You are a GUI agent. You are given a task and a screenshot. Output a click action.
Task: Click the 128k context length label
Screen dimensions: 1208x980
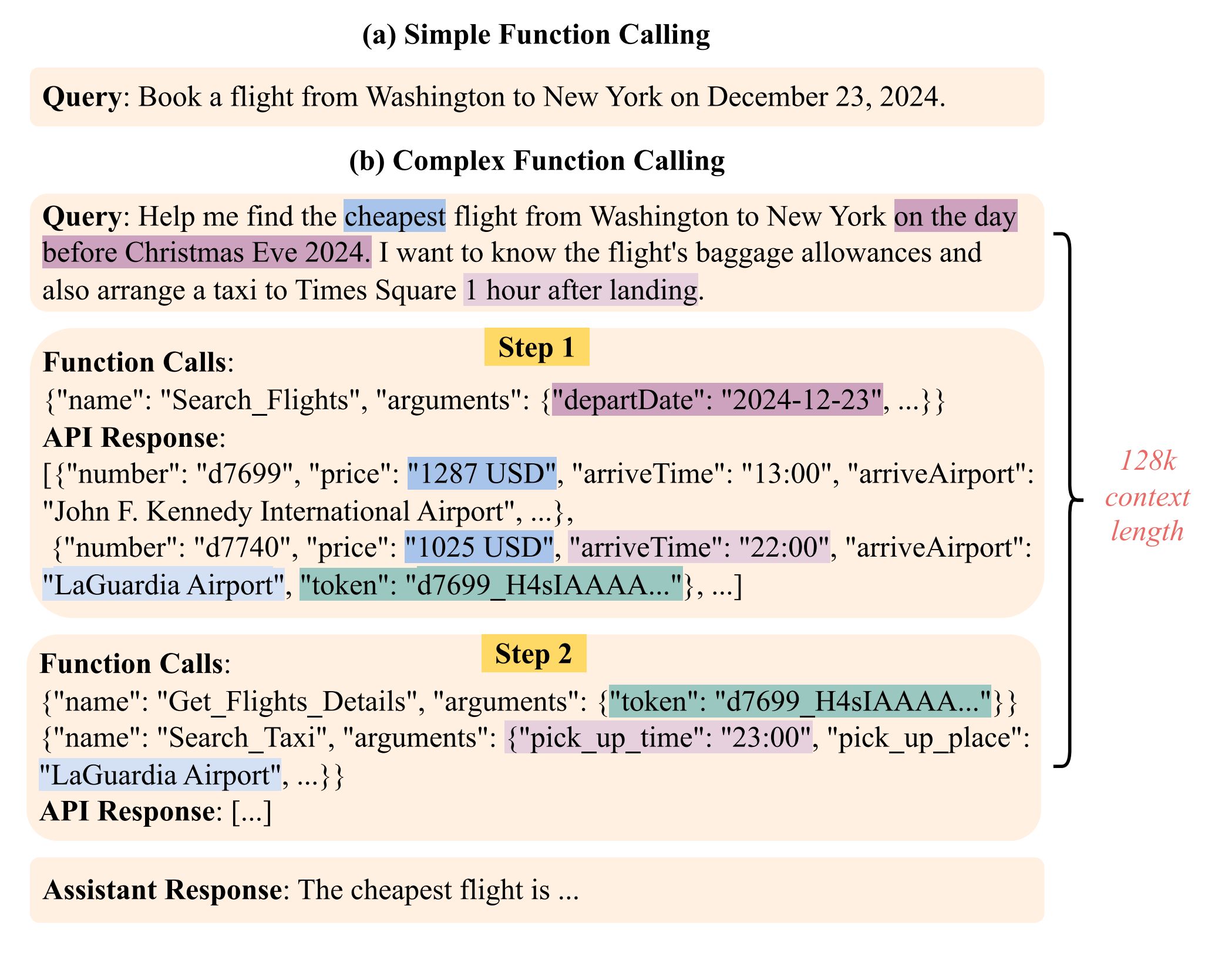[x=1147, y=496]
